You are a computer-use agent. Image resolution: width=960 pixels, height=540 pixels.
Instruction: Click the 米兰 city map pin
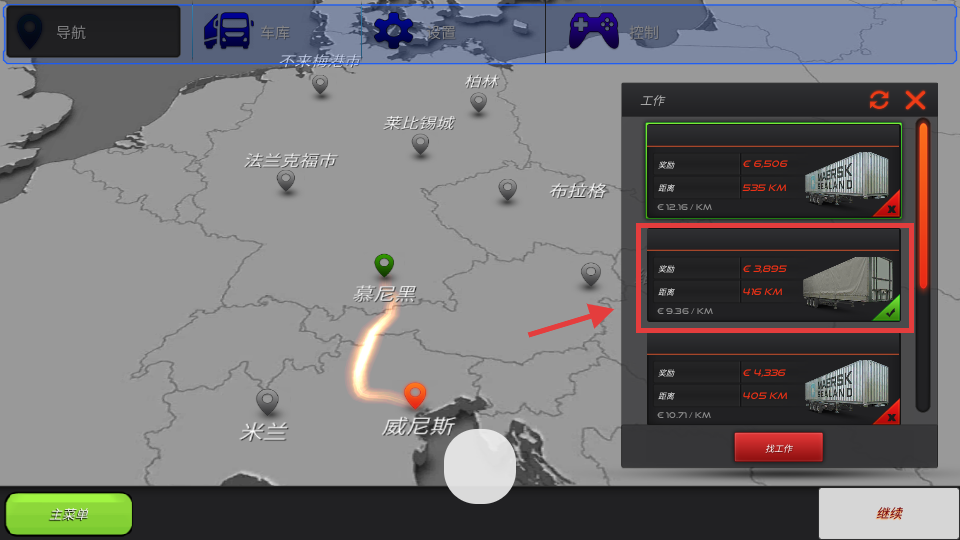click(267, 401)
